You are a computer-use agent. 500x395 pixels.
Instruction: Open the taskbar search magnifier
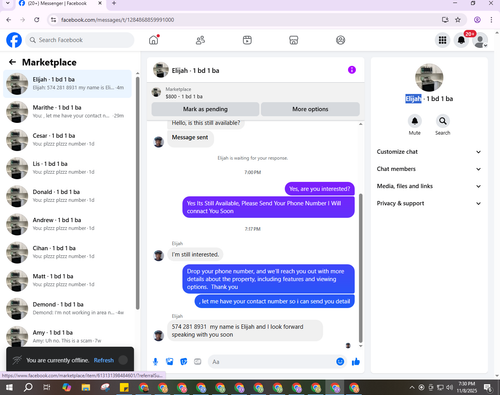click(x=28, y=387)
